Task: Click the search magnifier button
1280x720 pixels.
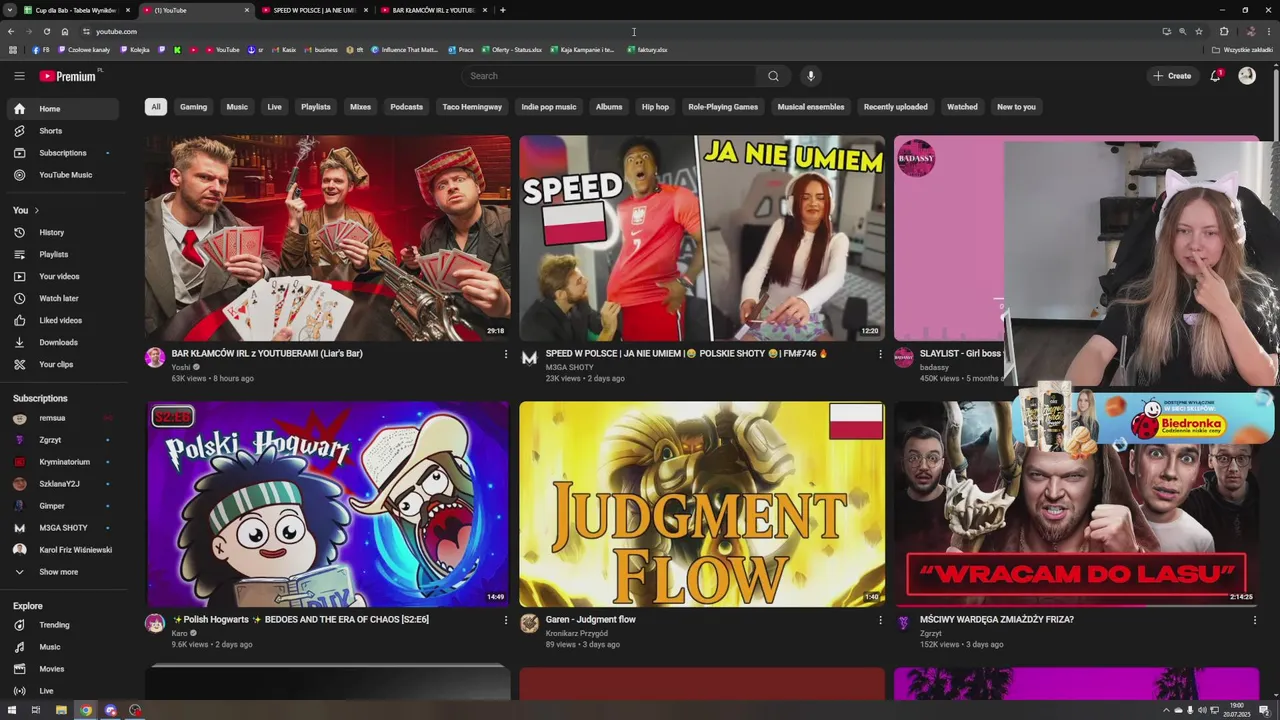Action: 773,76
